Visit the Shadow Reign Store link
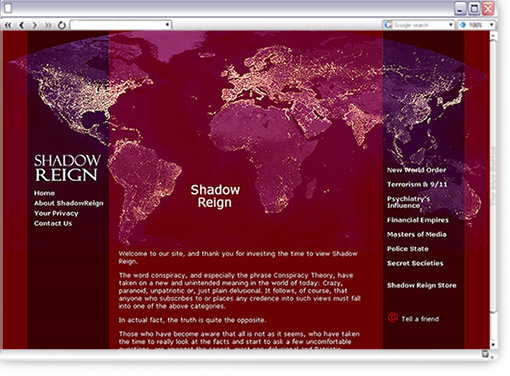The width and height of the screenshot is (510, 376). pyautogui.click(x=422, y=285)
